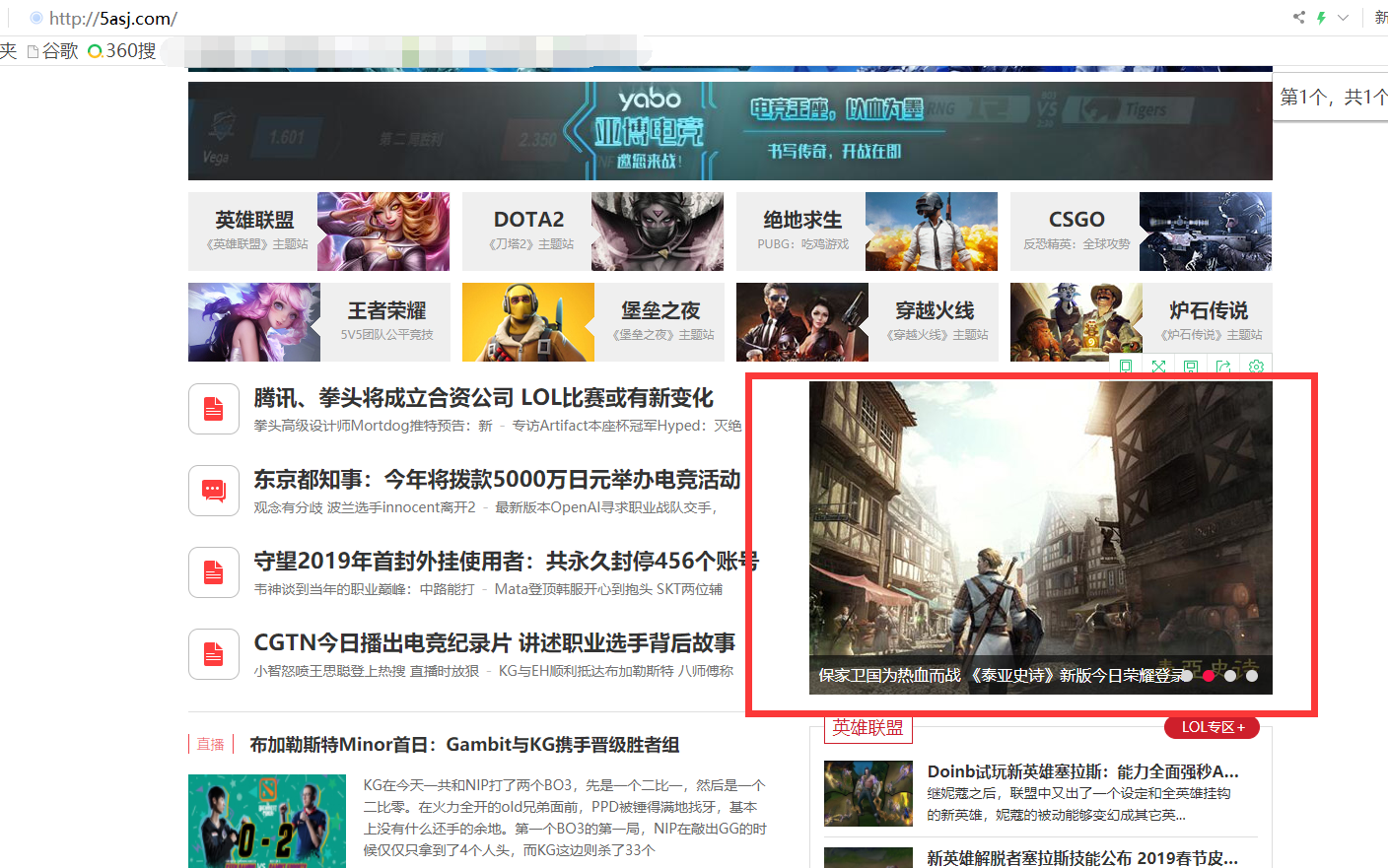This screenshot has height=868, width=1388.
Task: Open article 新英雄解脱者塞拉斯技能公布
Action: pos(1082,858)
